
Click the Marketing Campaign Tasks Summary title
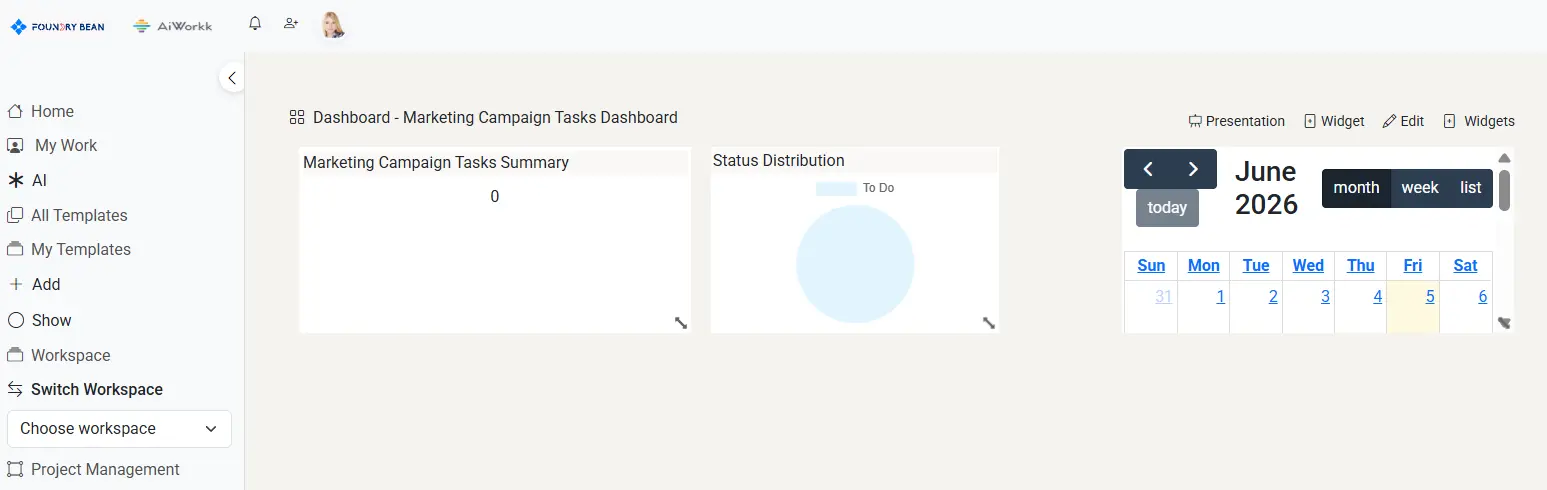coord(436,162)
